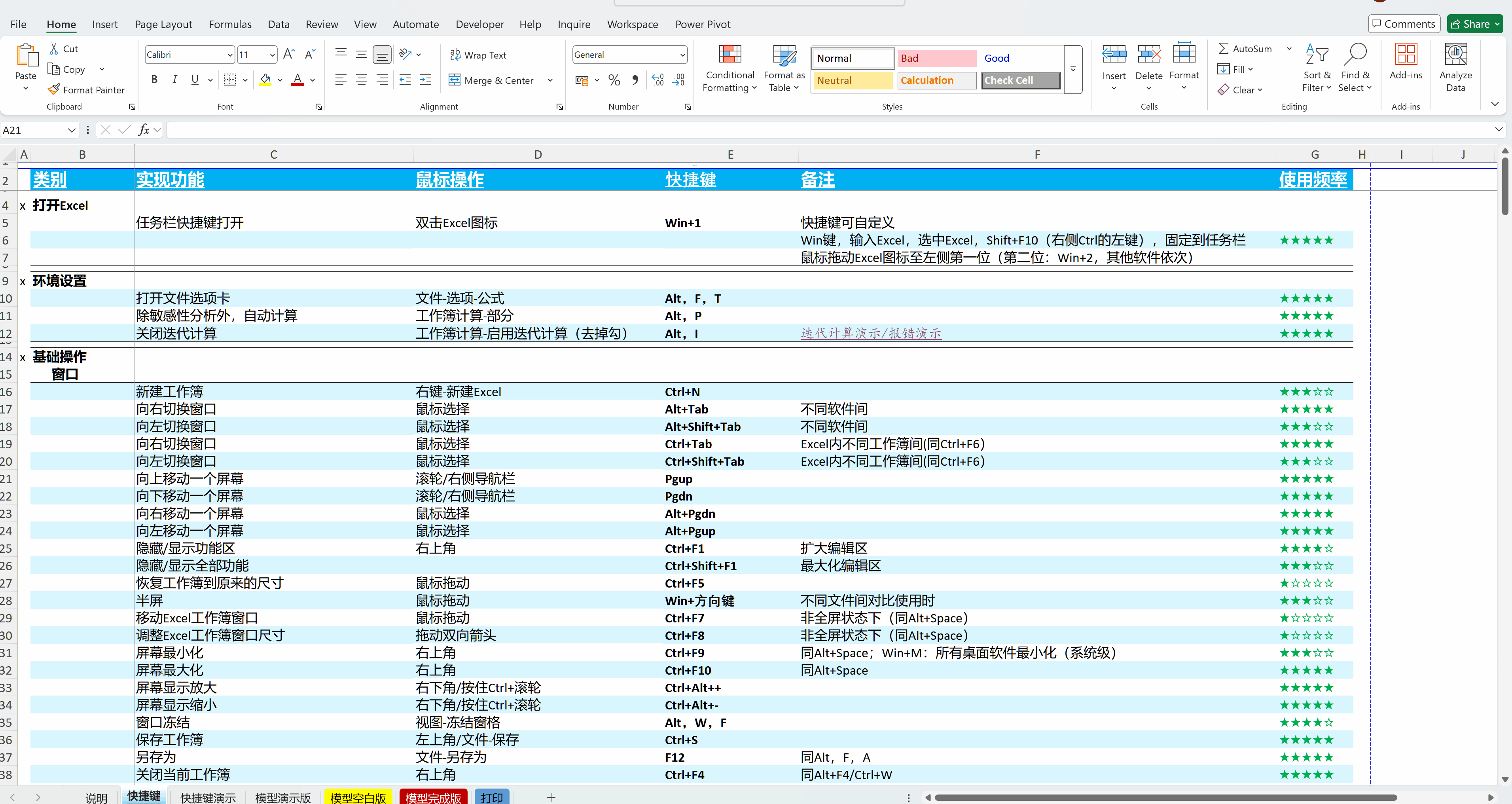The image size is (1512, 804).
Task: Open the font name Calibri dropdown
Action: tap(229, 55)
